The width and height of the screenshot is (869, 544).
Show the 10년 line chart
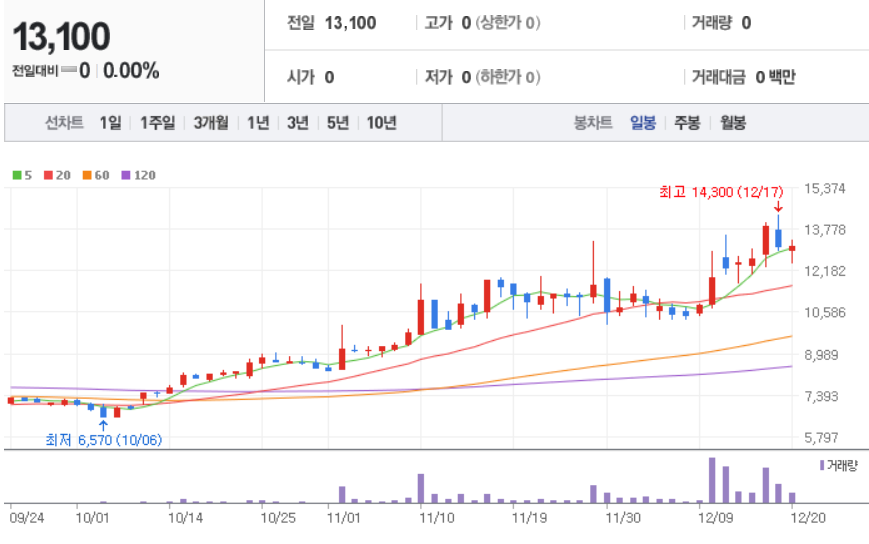tap(381, 122)
